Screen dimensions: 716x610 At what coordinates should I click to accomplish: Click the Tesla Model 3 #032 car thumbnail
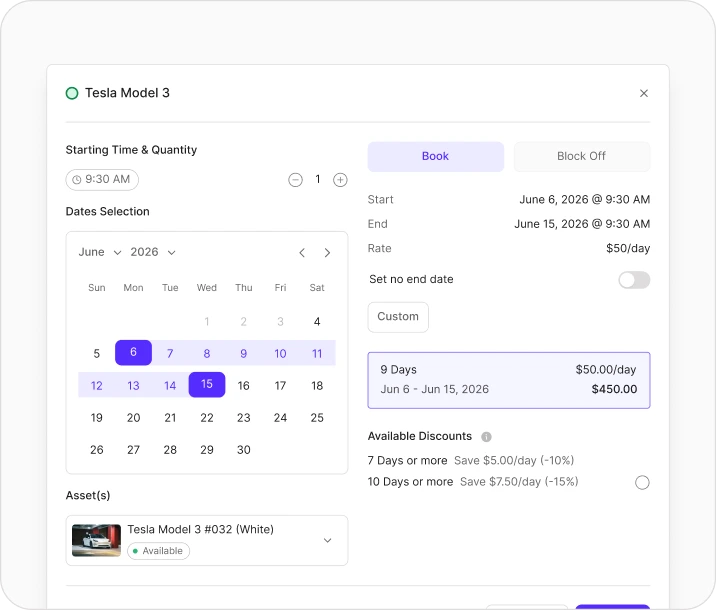pyautogui.click(x=96, y=540)
